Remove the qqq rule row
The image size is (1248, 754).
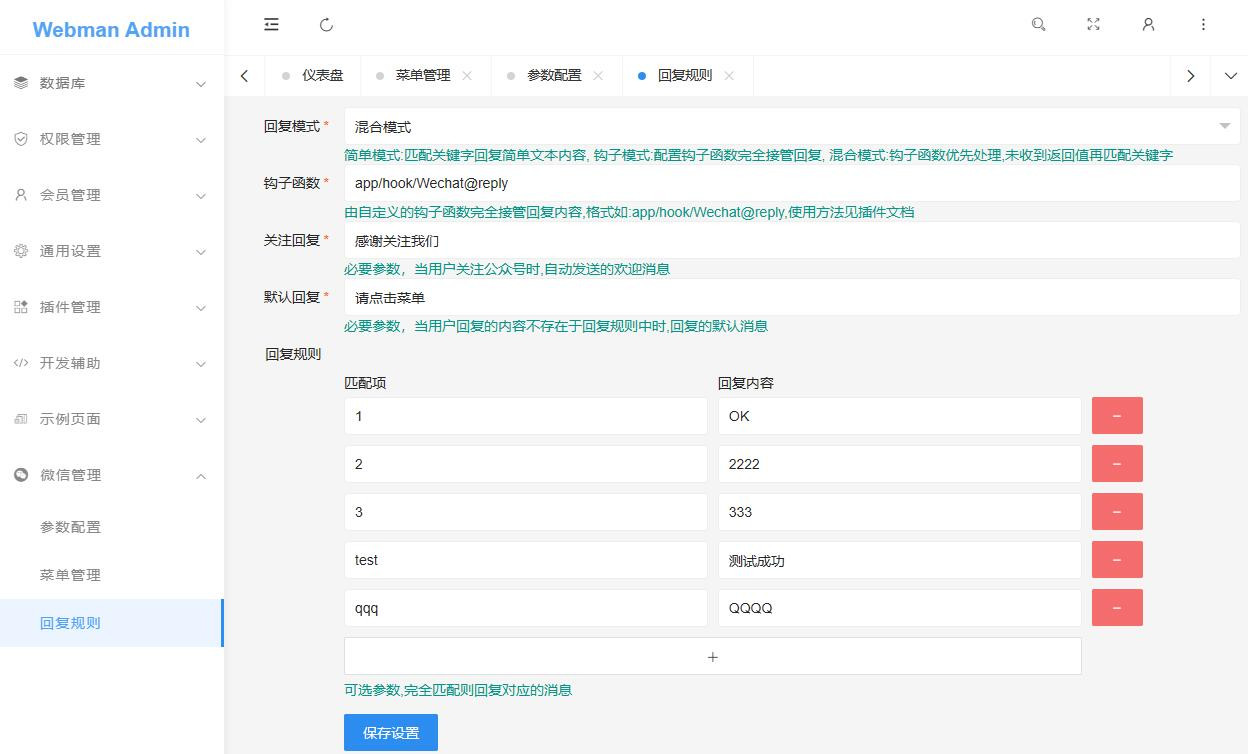pyautogui.click(x=1117, y=608)
